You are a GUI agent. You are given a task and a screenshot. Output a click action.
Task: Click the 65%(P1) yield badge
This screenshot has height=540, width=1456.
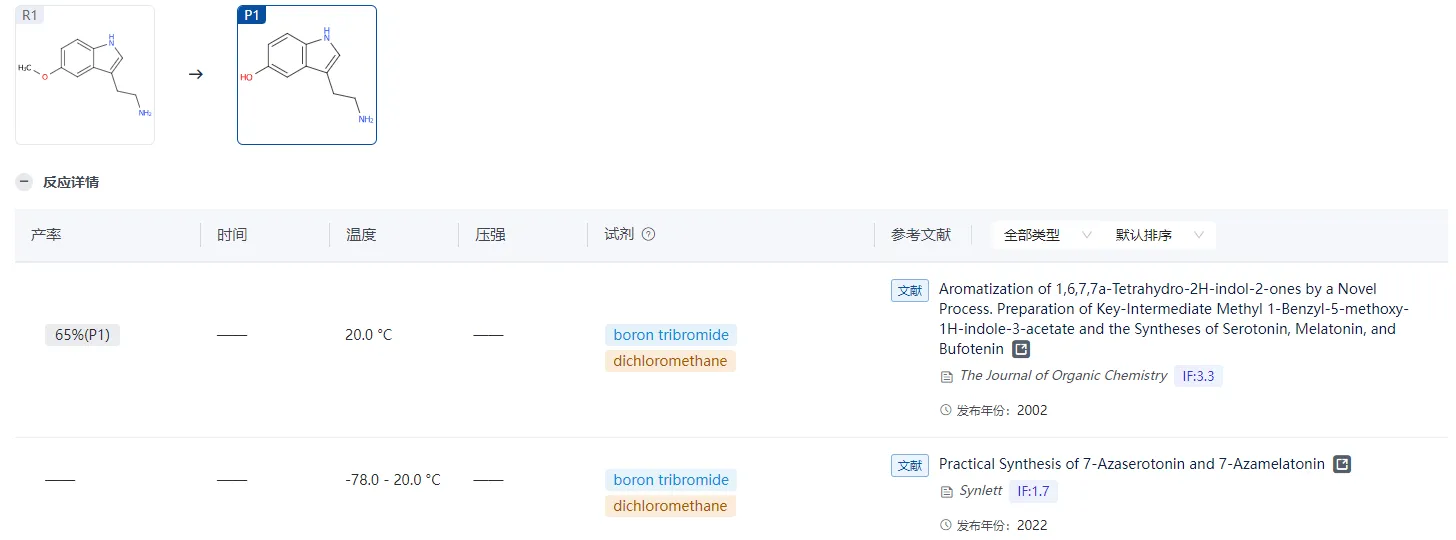[x=82, y=335]
